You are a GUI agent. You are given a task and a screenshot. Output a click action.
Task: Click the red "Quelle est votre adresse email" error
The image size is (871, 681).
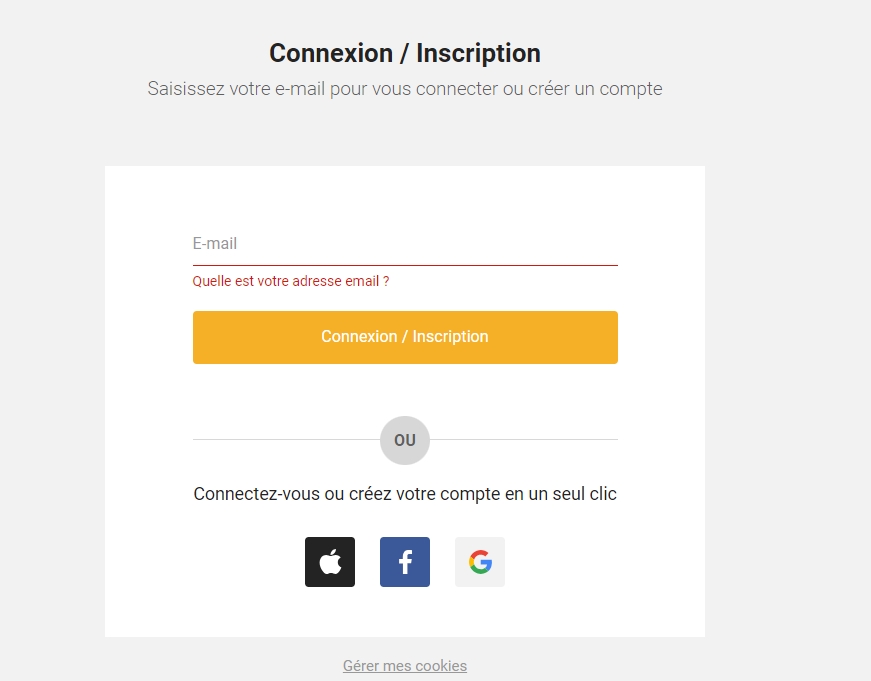(x=290, y=282)
